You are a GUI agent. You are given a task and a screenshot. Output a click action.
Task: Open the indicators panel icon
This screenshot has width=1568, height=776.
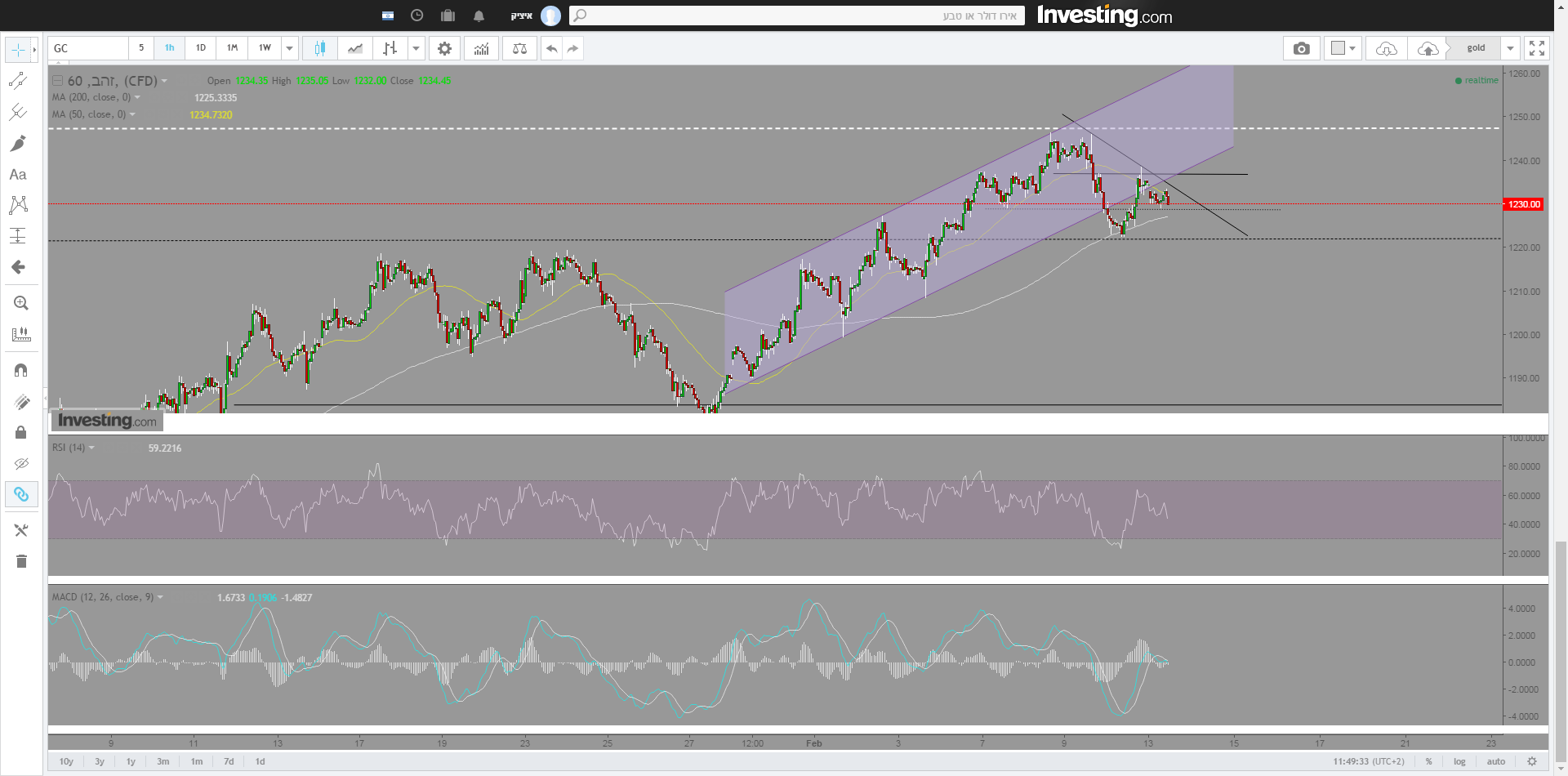482,49
